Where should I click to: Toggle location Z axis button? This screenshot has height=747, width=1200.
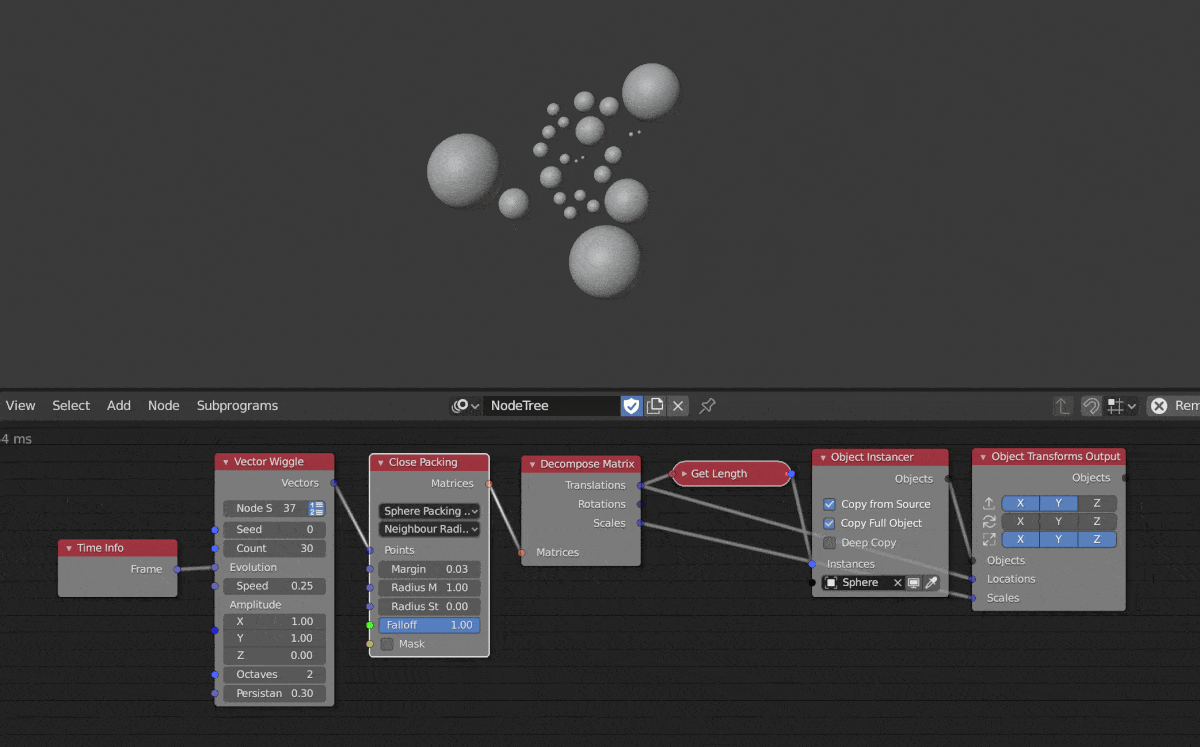click(x=1097, y=503)
